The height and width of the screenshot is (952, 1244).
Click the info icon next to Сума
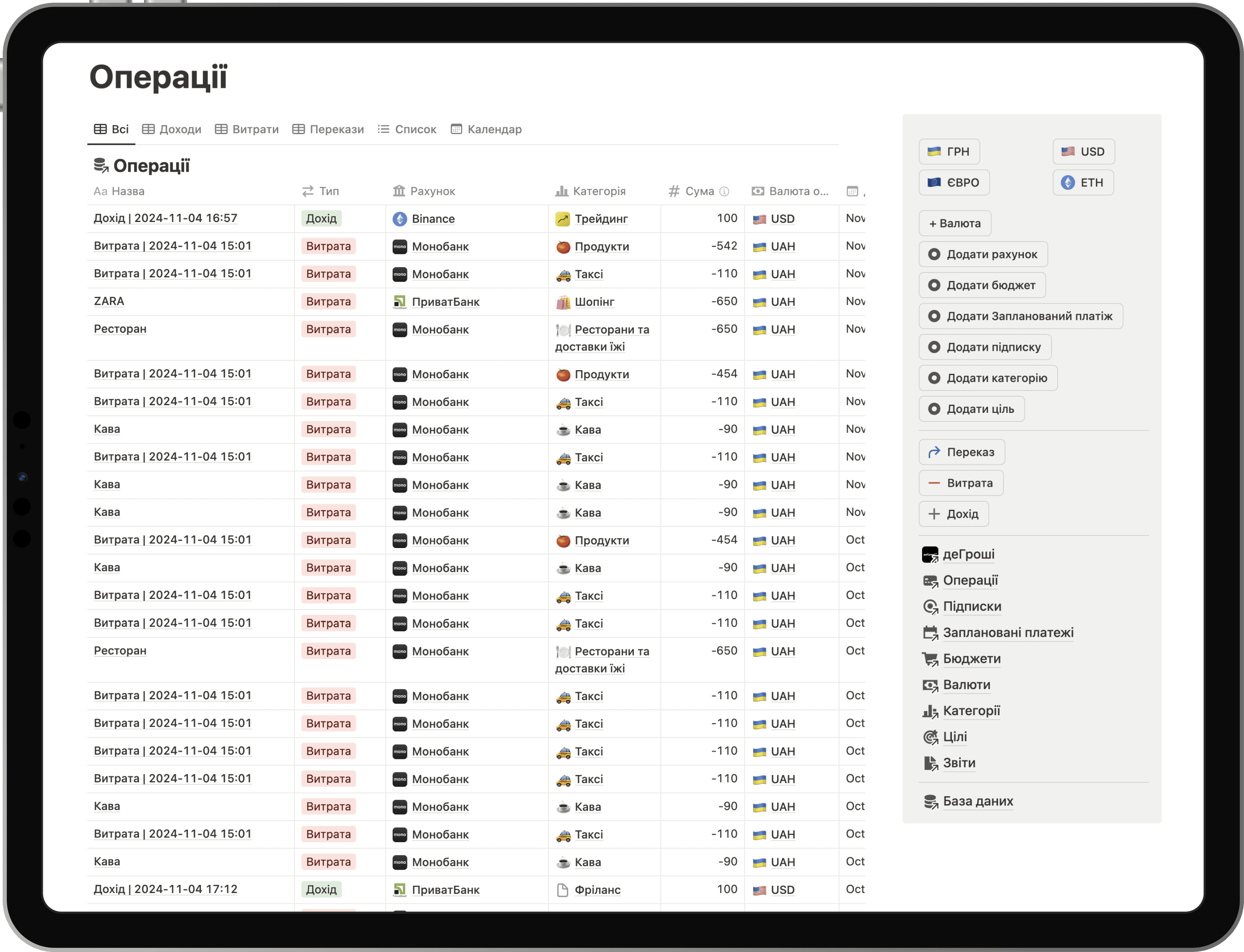(x=724, y=191)
